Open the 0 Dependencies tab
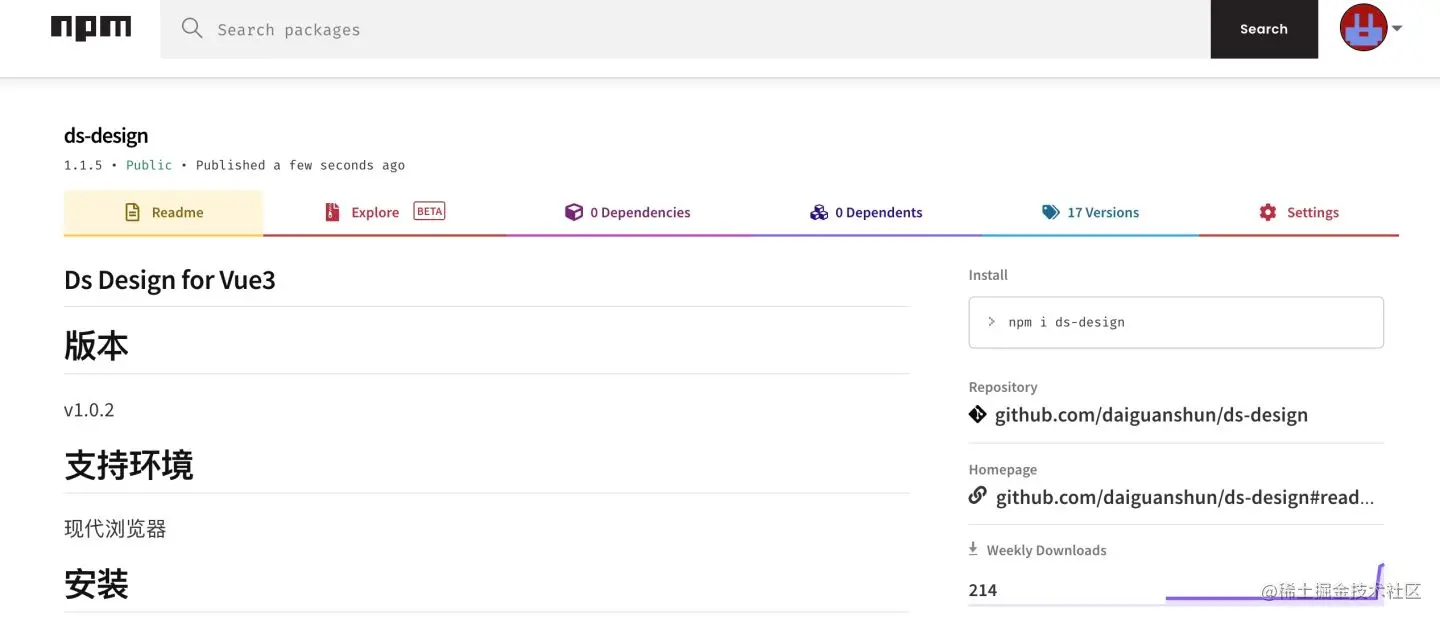 (x=628, y=213)
